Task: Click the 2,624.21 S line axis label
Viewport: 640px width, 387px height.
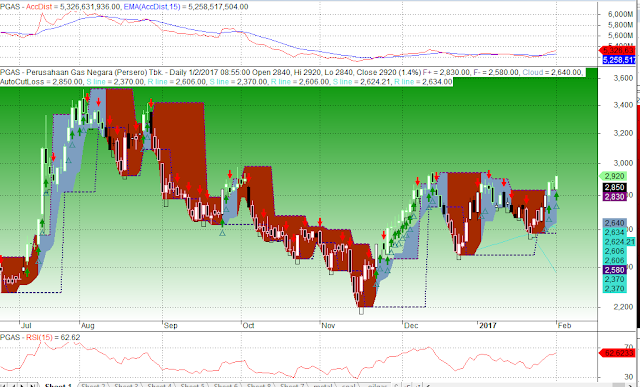Action: (619, 242)
